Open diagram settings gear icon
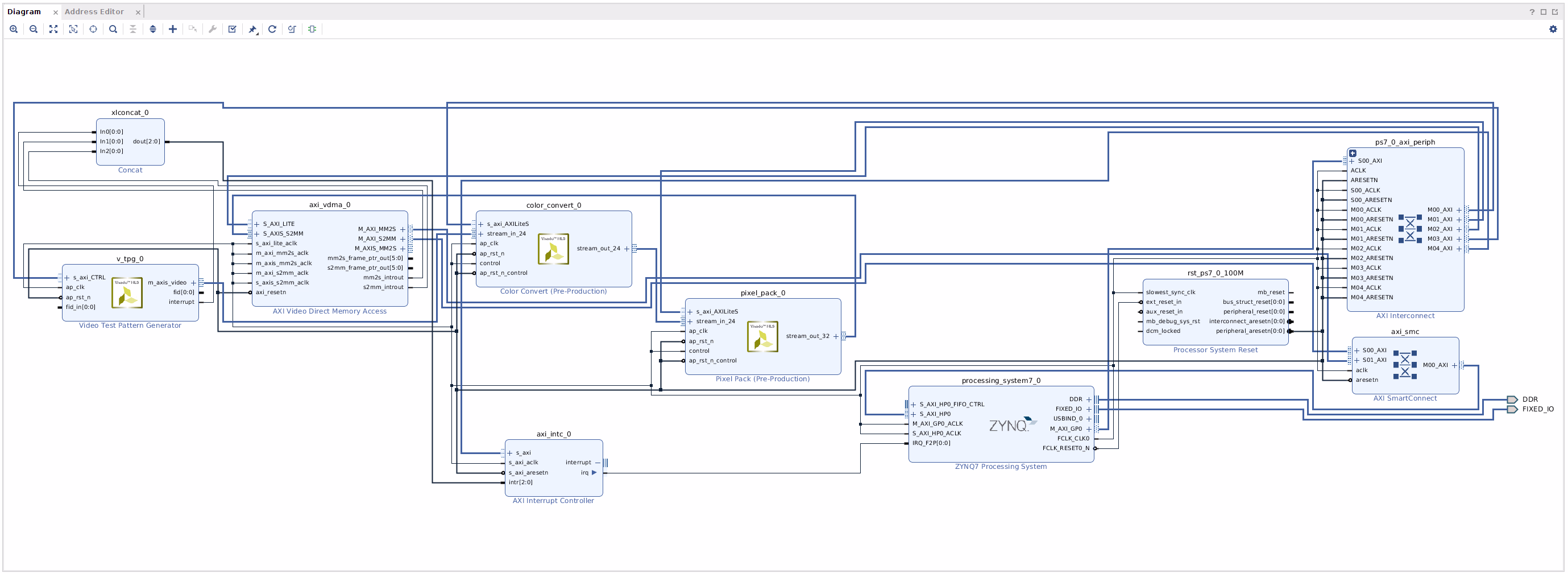The image size is (1568, 573). pyautogui.click(x=1553, y=29)
